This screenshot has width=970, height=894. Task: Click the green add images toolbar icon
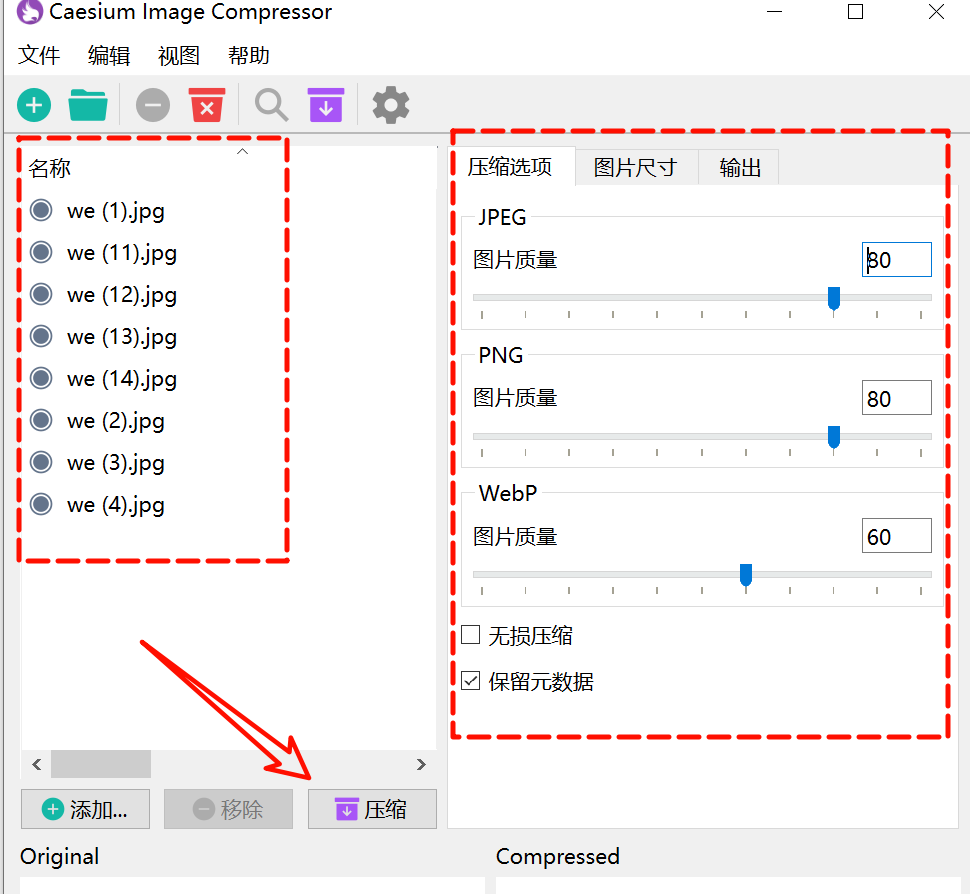click(34, 105)
